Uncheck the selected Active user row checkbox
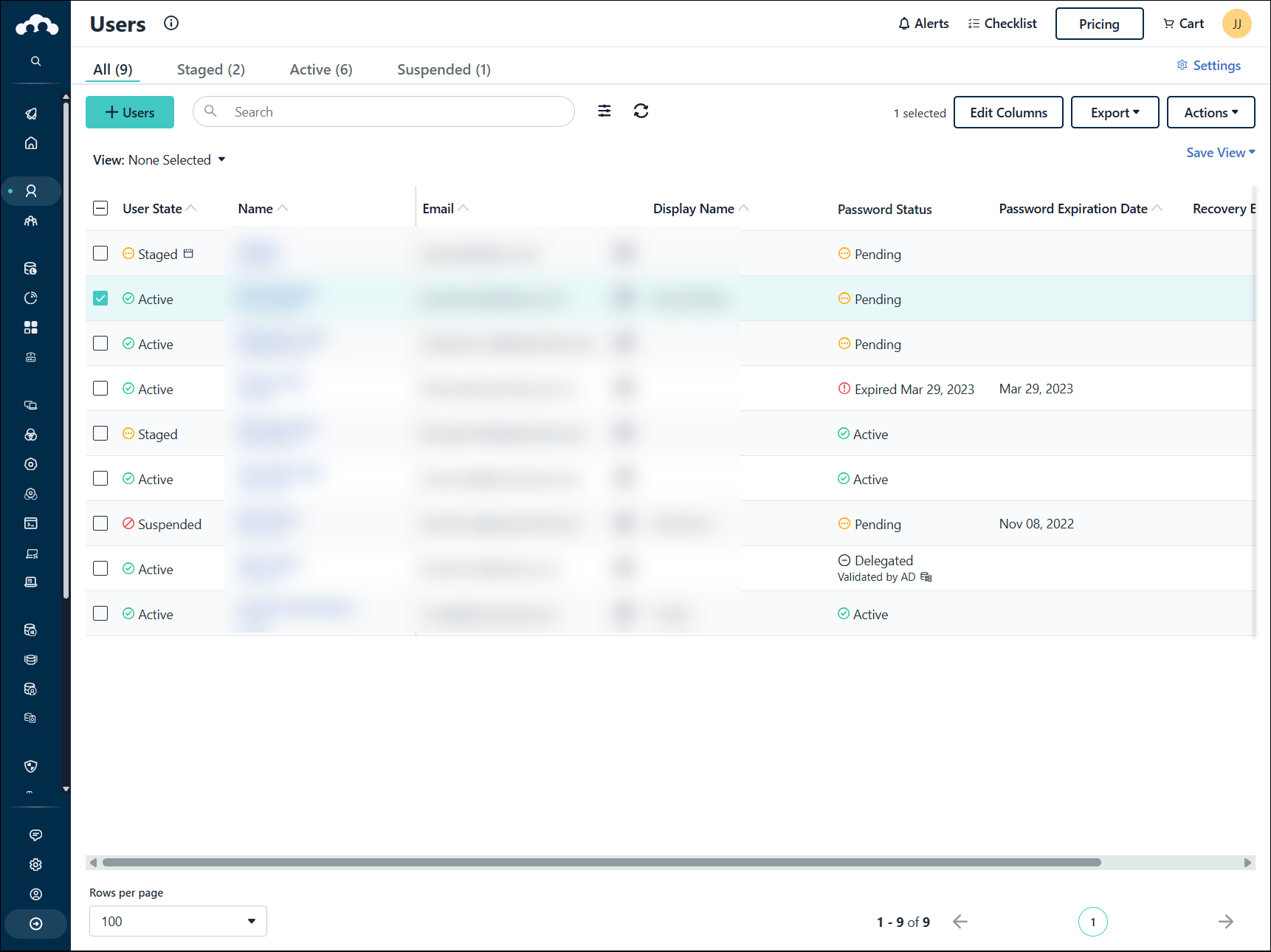The image size is (1271, 952). coord(100,298)
